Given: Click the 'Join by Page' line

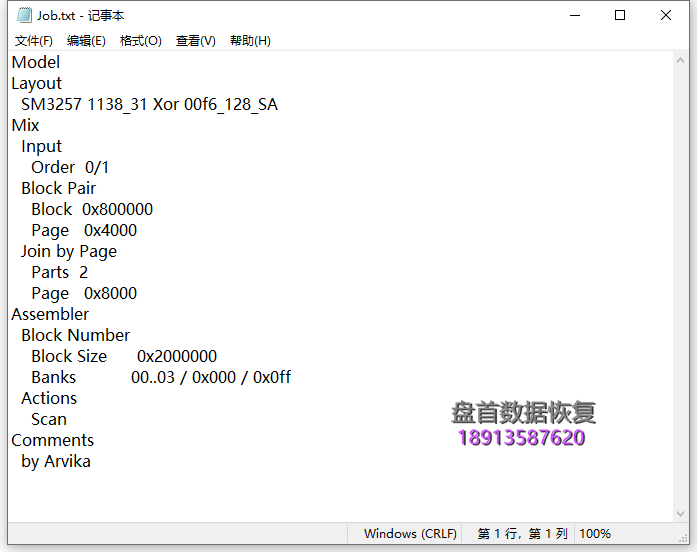Looking at the screenshot, I should 69,252.
